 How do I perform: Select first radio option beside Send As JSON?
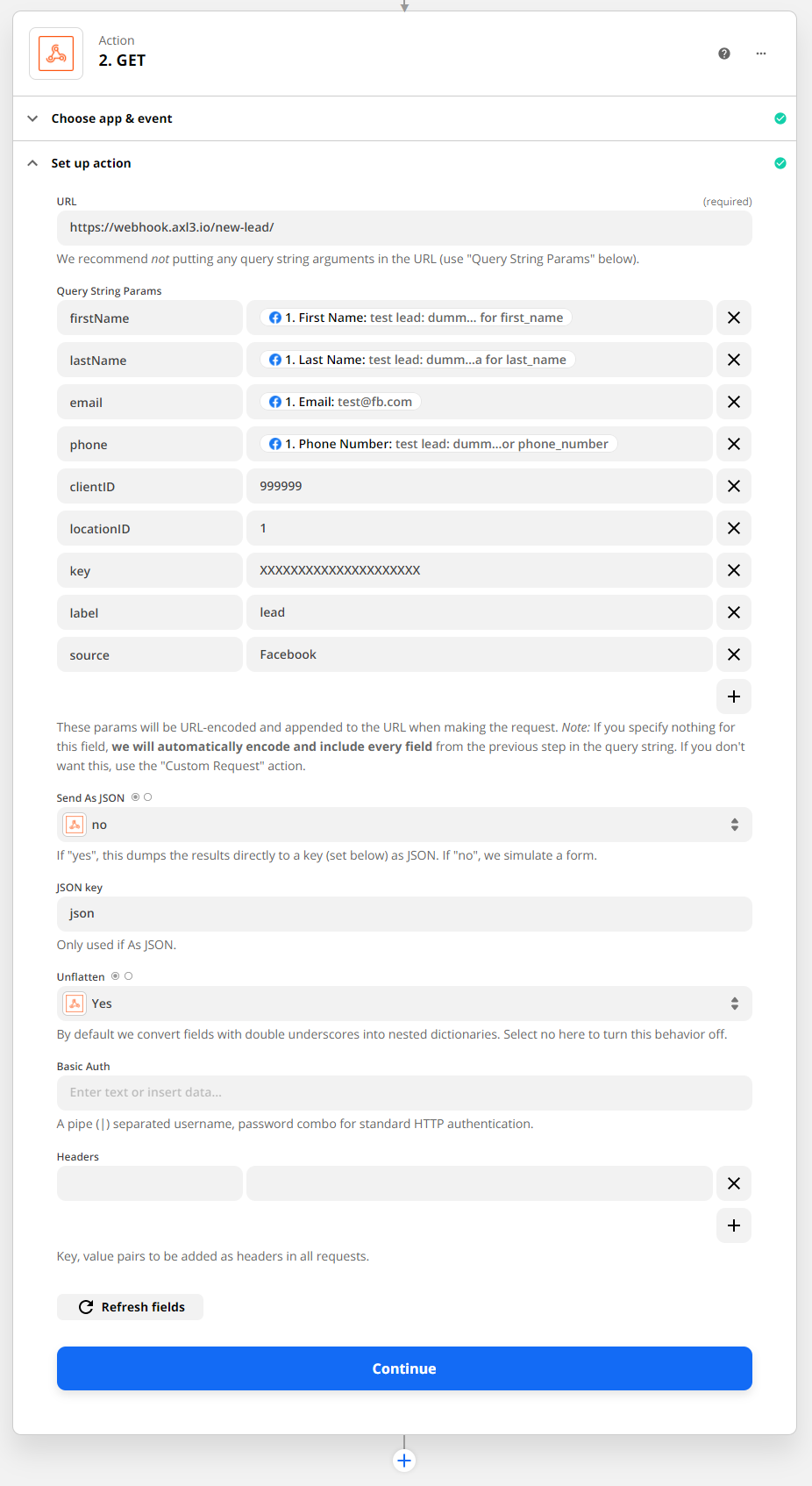coord(136,797)
